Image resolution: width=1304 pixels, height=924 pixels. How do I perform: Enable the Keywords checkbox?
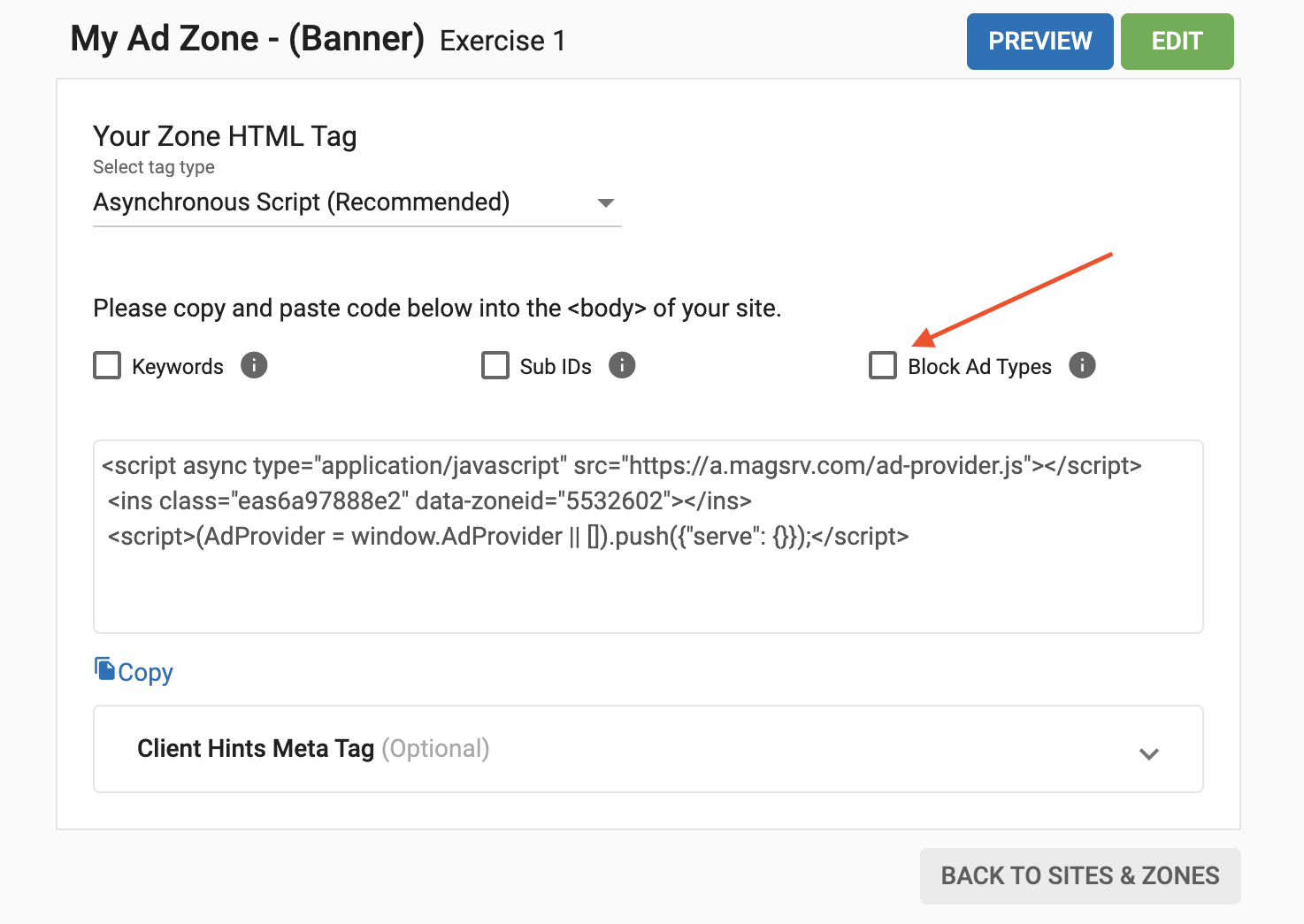107,365
